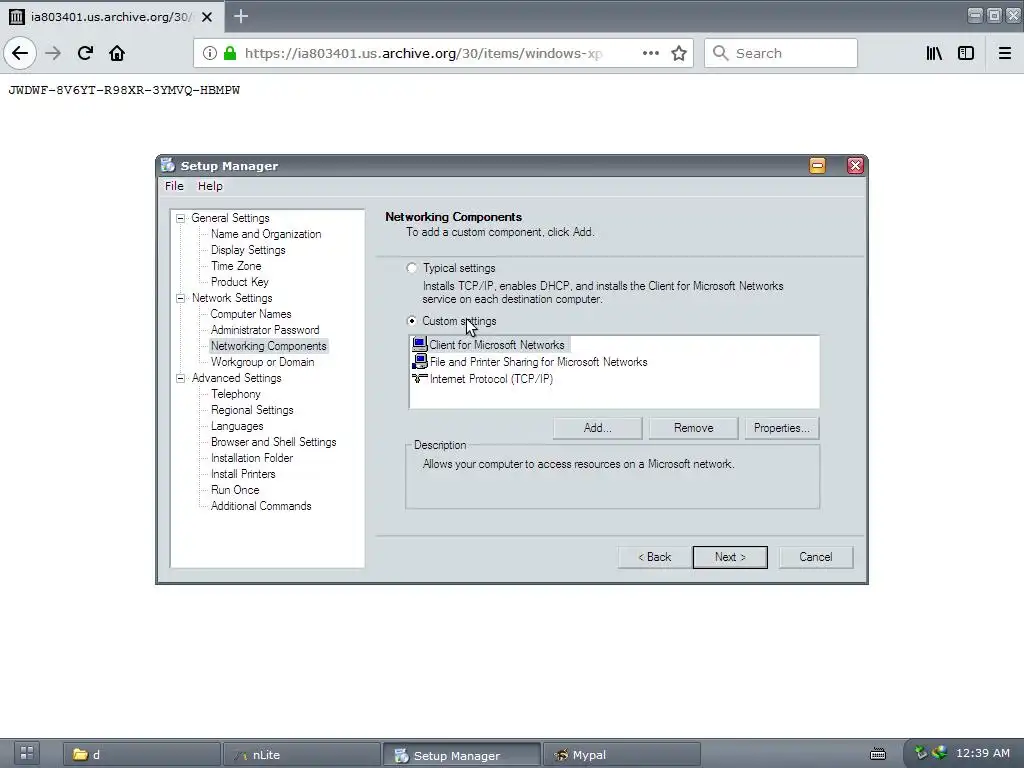The width and height of the screenshot is (1024, 768).
Task: Click the Client for Microsoft Networks icon
Action: click(419, 344)
